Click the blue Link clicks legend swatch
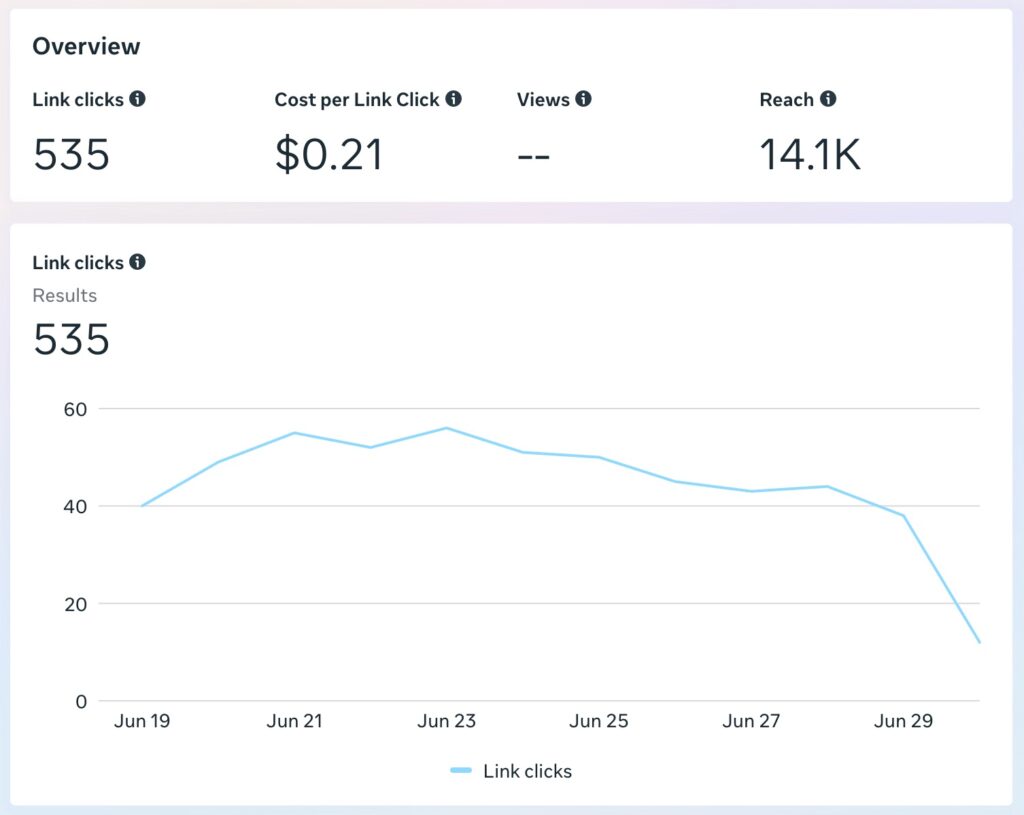Screen dimensions: 1024x815 [x=461, y=771]
